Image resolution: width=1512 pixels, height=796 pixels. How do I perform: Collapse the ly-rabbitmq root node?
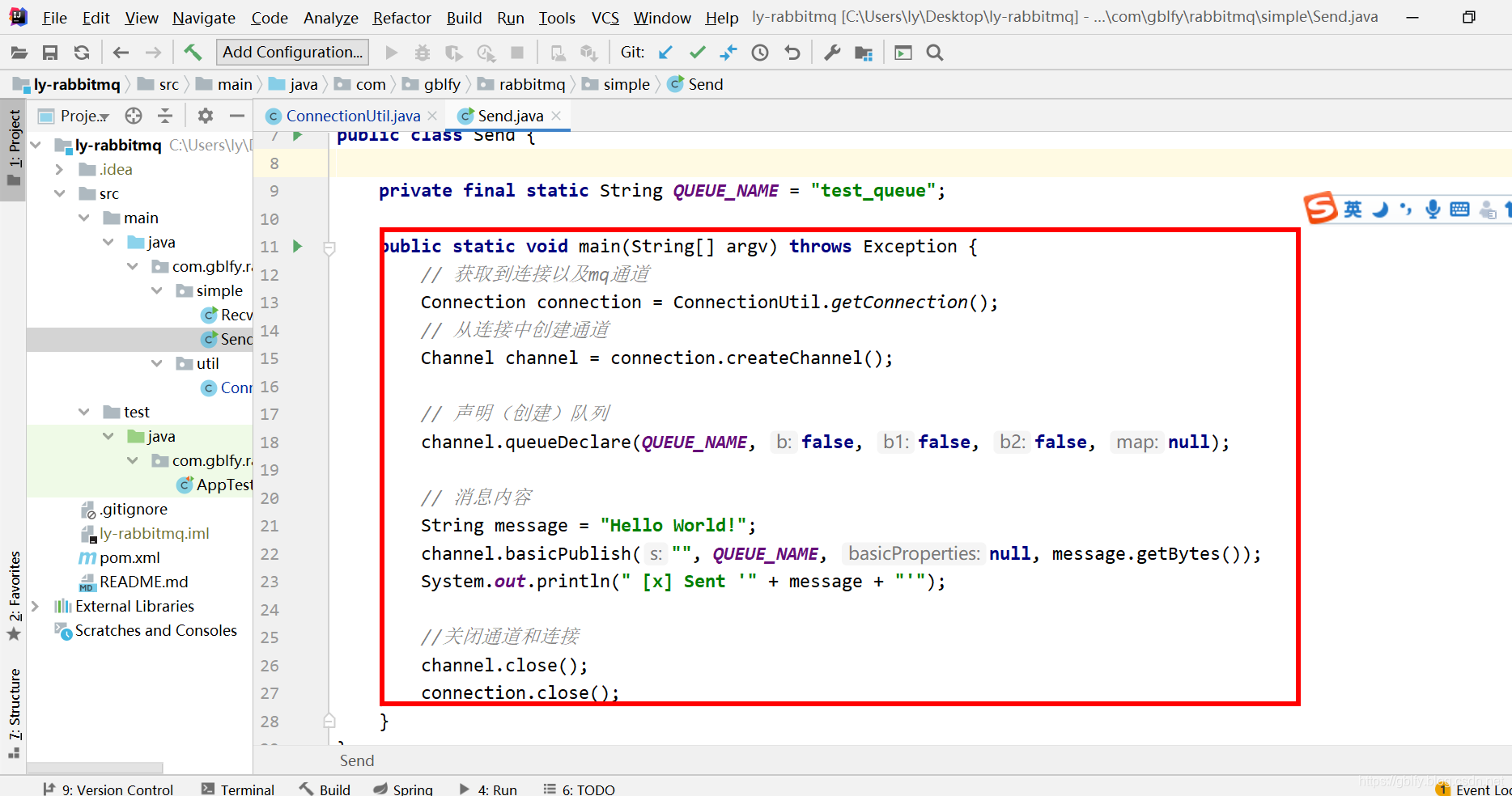point(36,145)
